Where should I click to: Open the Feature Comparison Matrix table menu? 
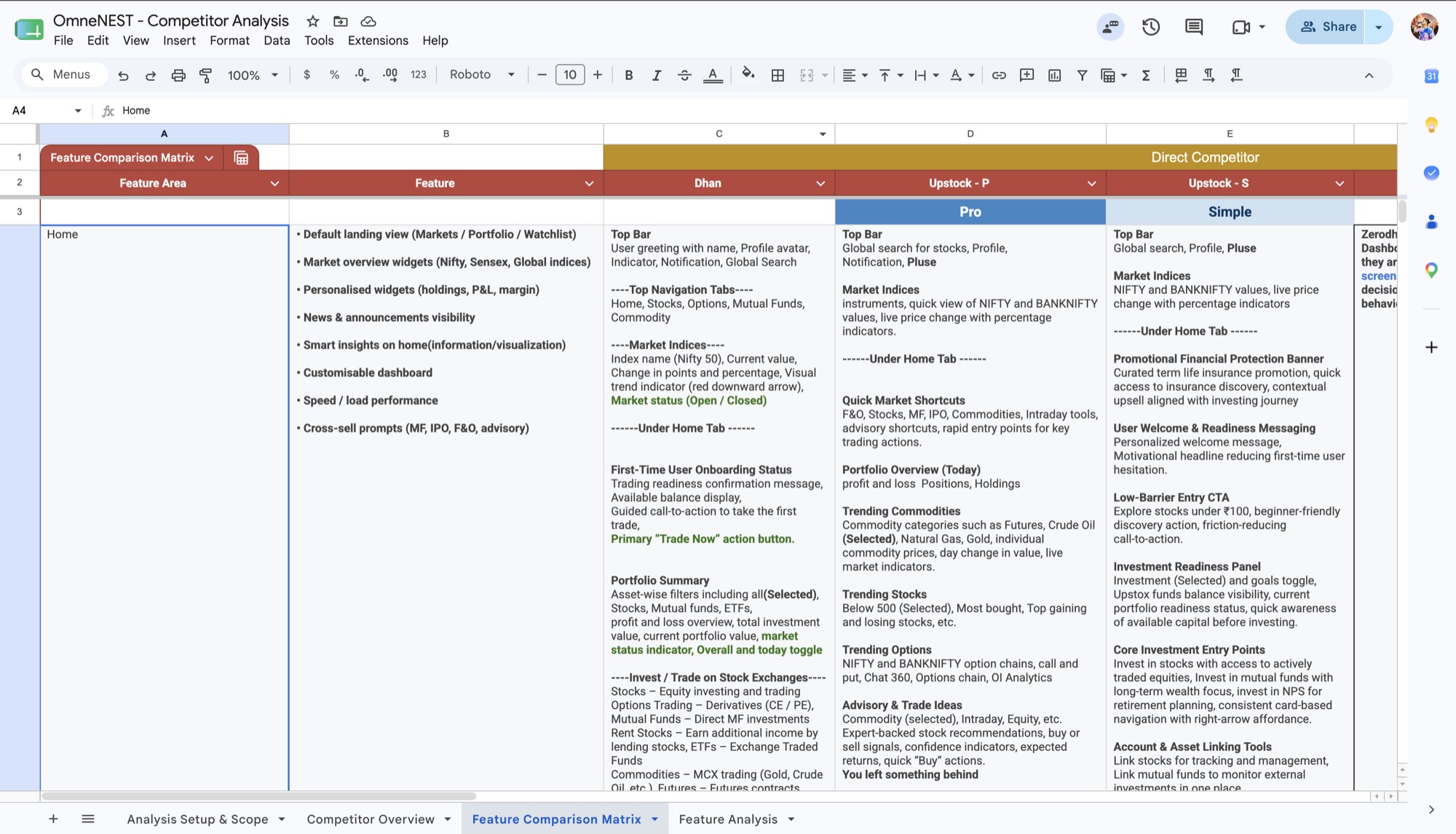209,158
